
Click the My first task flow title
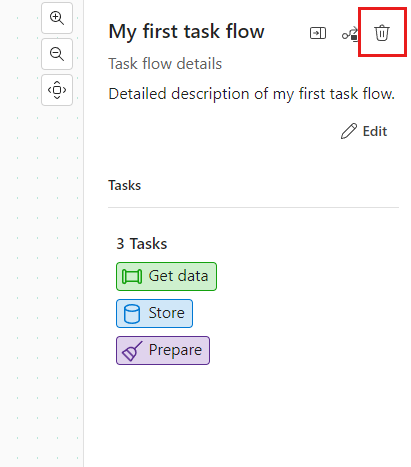point(186,32)
